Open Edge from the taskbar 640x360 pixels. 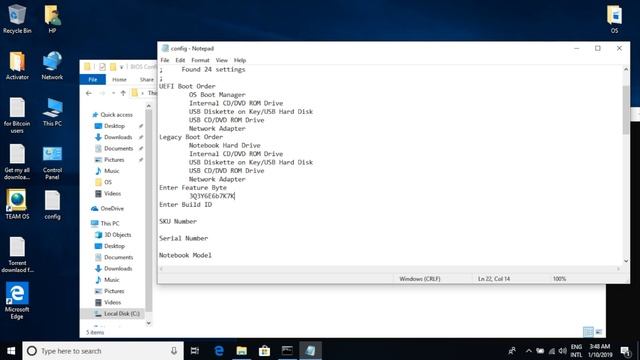[219, 351]
